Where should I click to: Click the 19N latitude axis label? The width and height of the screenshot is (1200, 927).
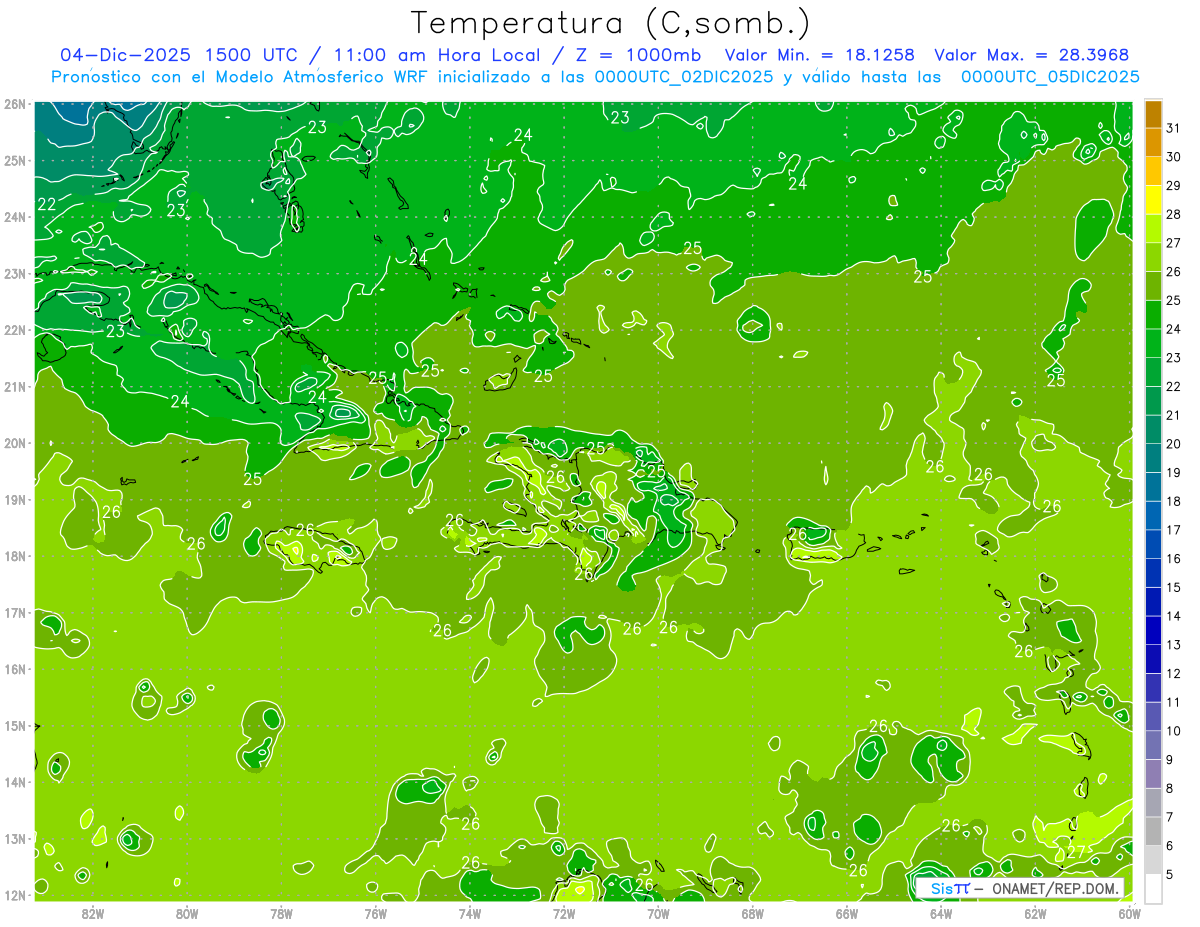pyautogui.click(x=14, y=499)
